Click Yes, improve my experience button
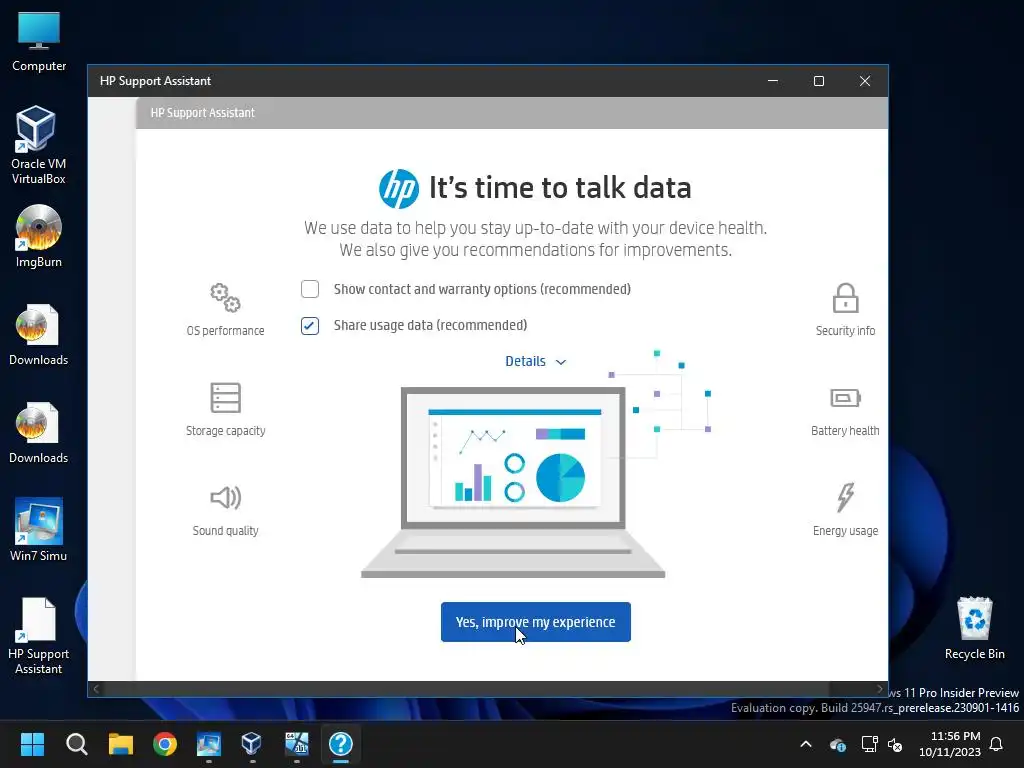 coord(536,622)
